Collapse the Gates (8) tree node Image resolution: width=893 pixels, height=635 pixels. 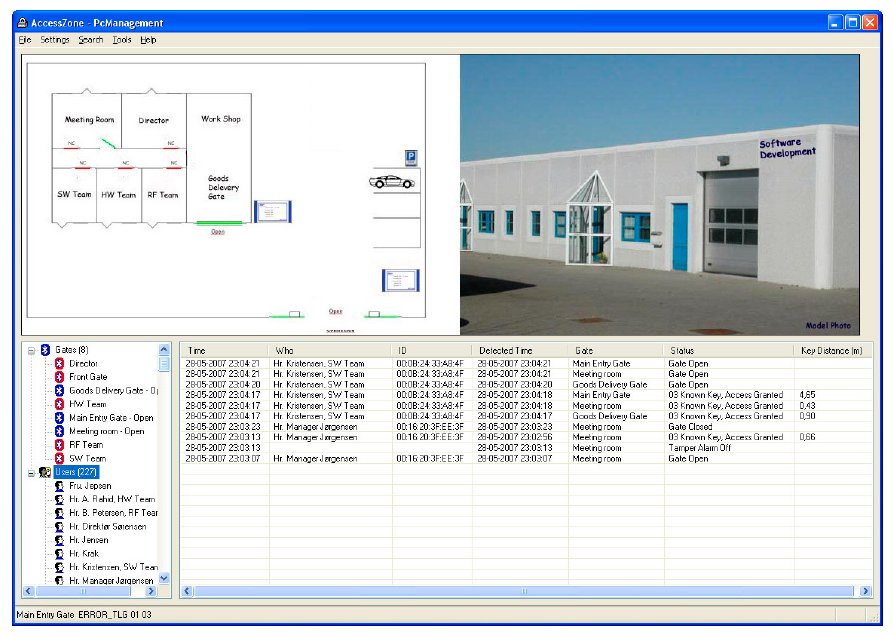pyautogui.click(x=31, y=350)
